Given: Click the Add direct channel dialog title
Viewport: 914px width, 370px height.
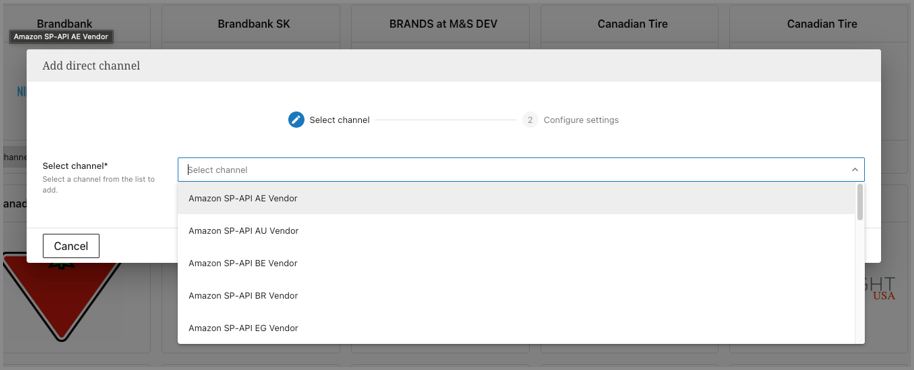Looking at the screenshot, I should click(91, 65).
